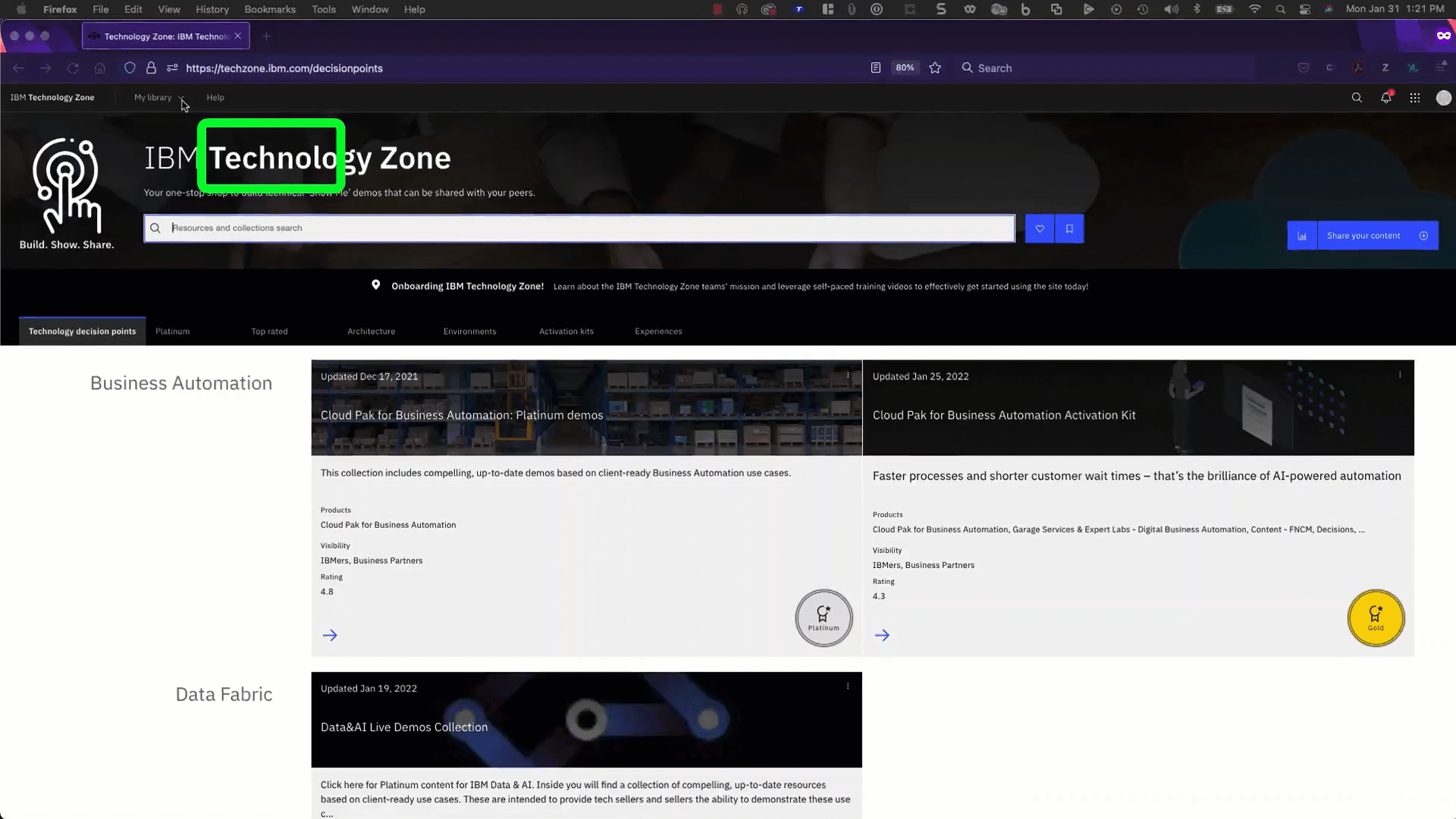
Task: Switch to the Architecture tab
Action: 371,331
